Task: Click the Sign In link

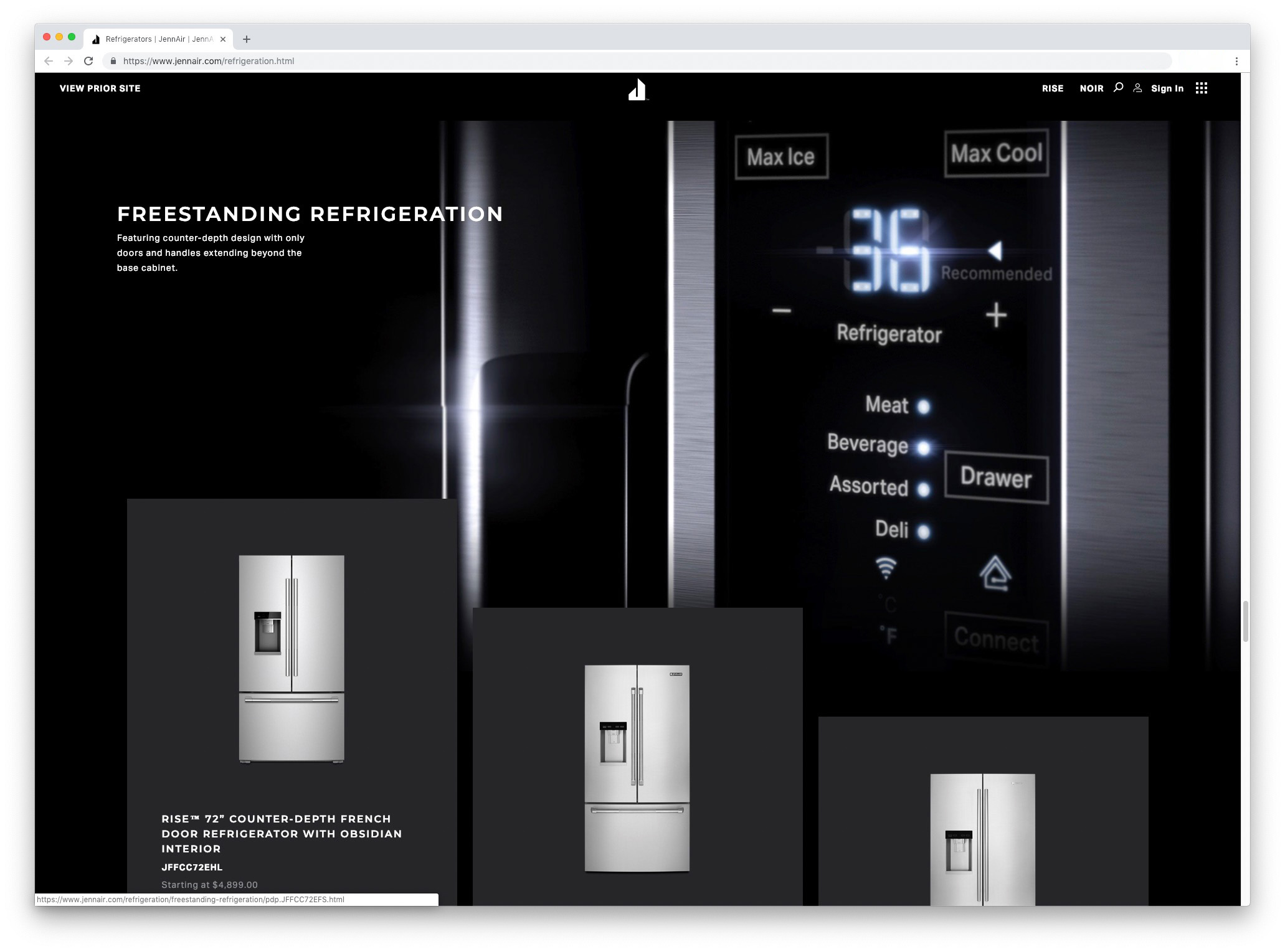Action: tap(1167, 88)
